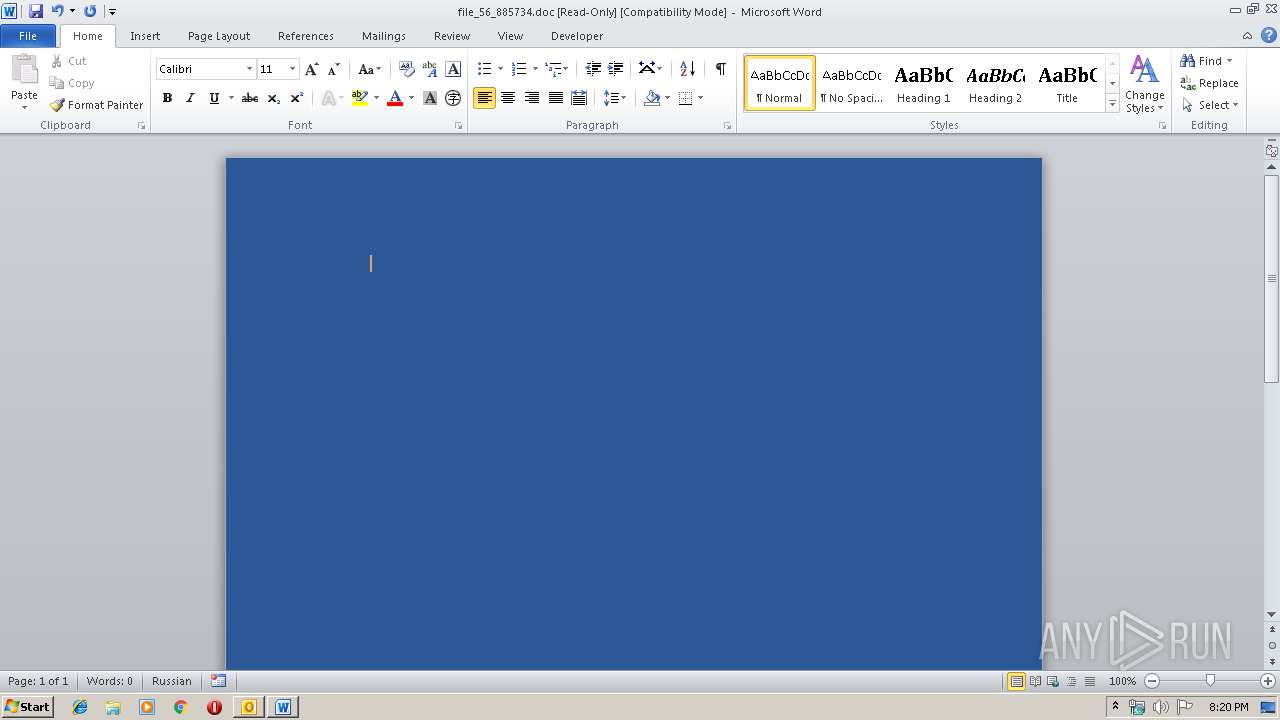Switch to Mailings tab
1280x720 pixels.
coord(384,36)
